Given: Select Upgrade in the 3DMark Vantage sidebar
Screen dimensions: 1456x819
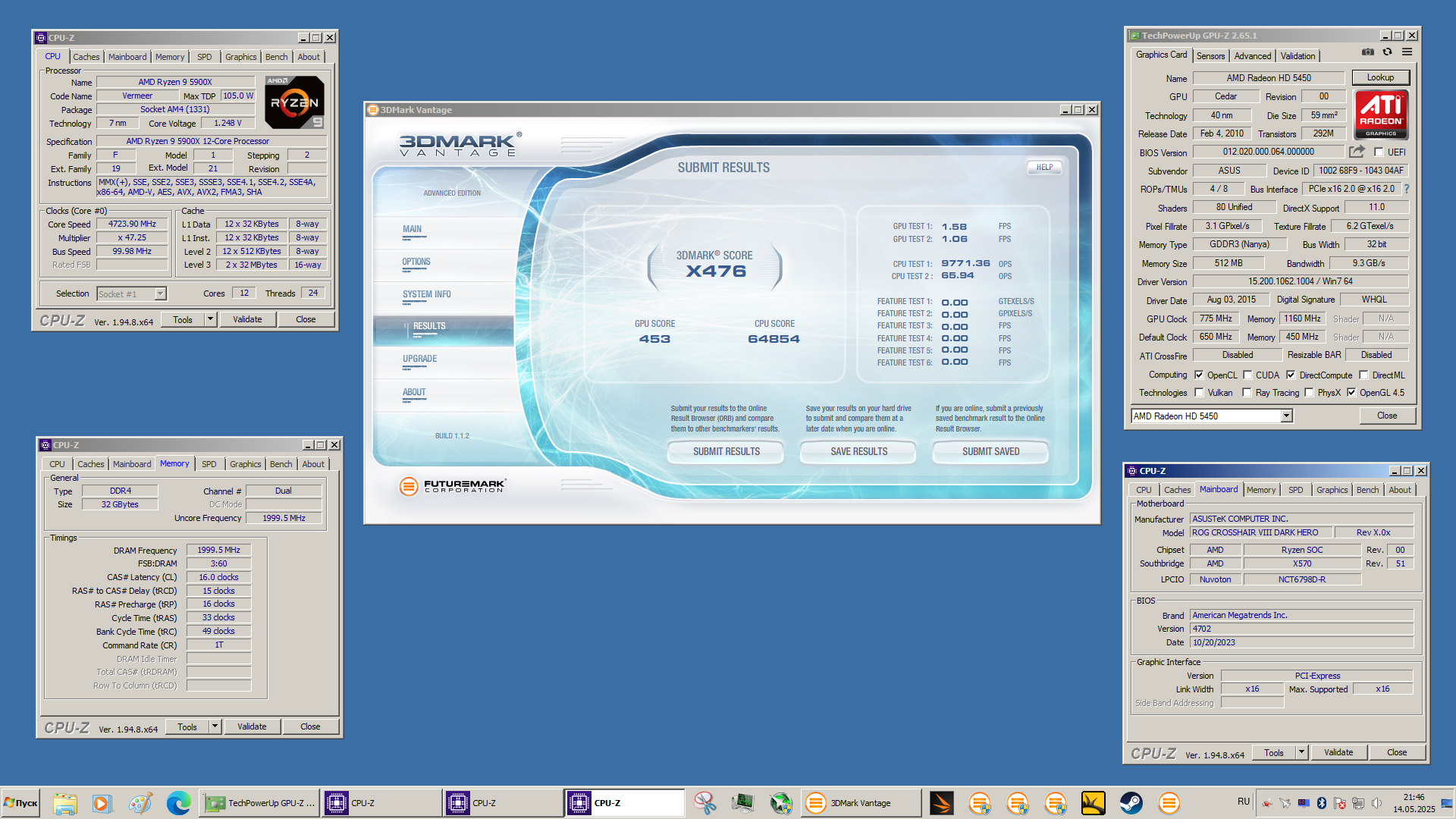Looking at the screenshot, I should click(x=420, y=359).
